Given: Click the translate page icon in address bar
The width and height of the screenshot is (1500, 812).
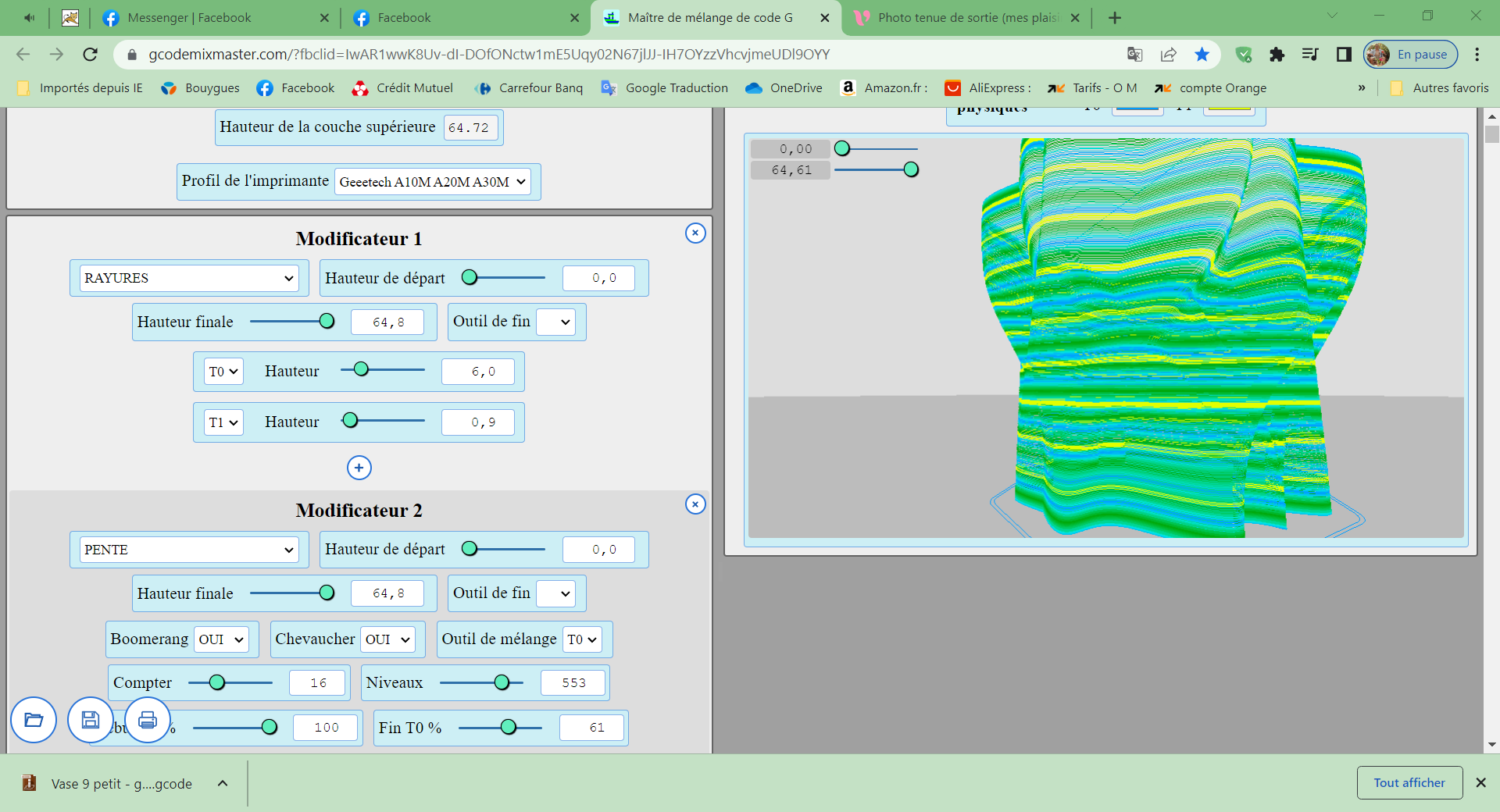Looking at the screenshot, I should pyautogui.click(x=1134, y=54).
